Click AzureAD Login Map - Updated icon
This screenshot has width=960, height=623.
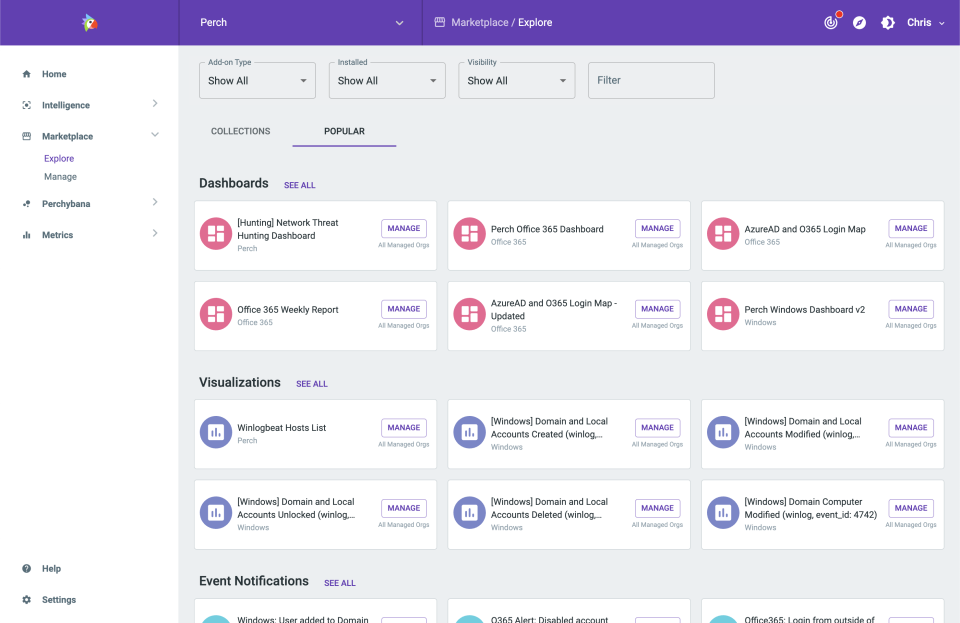point(470,314)
